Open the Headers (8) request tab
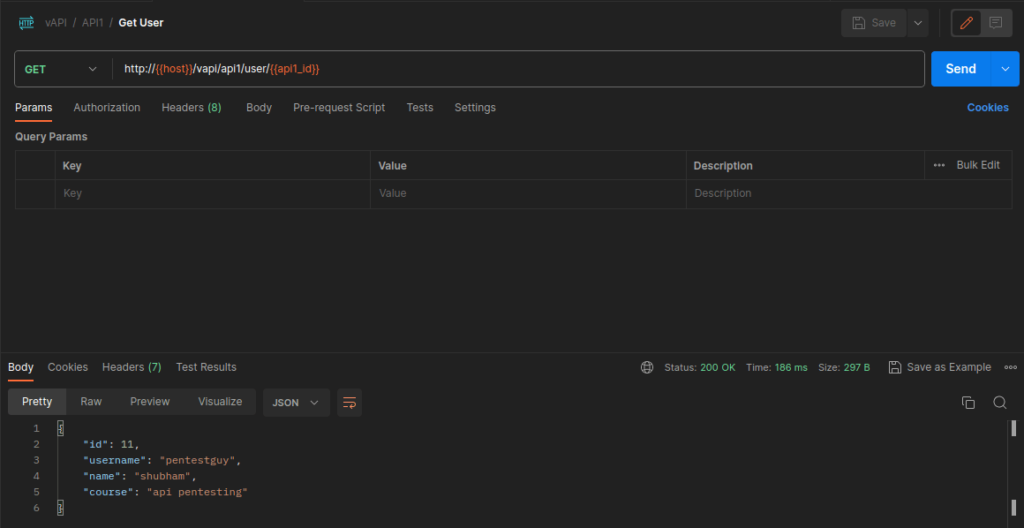The height and width of the screenshot is (528, 1024). [191, 107]
